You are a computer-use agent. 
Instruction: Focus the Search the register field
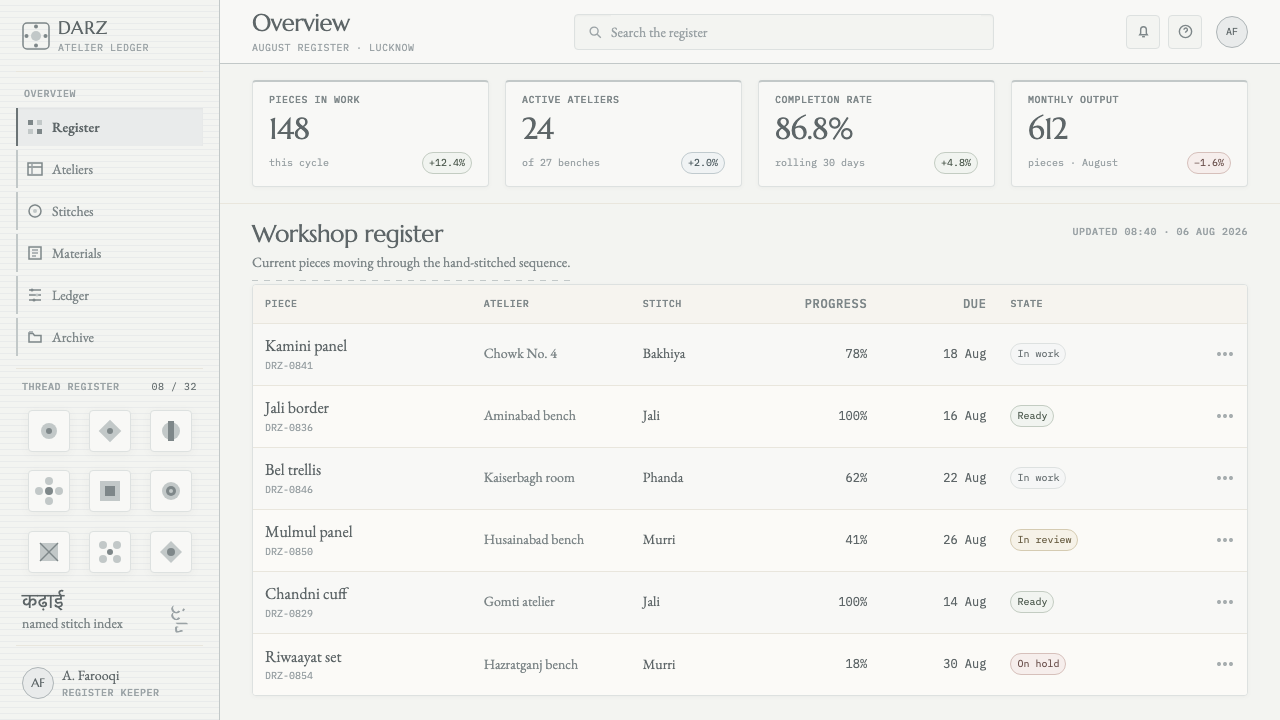[x=783, y=32]
